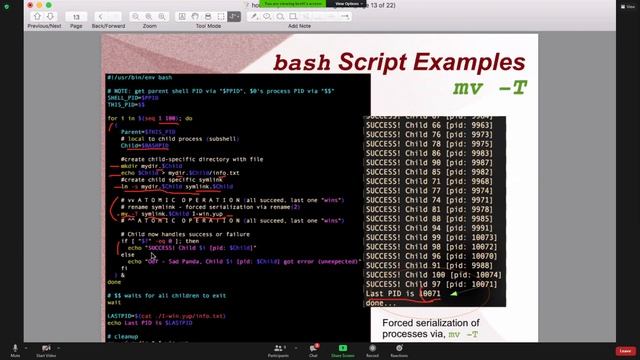Open Reactions menu
This screenshot has height=360, width=640.
399,350
